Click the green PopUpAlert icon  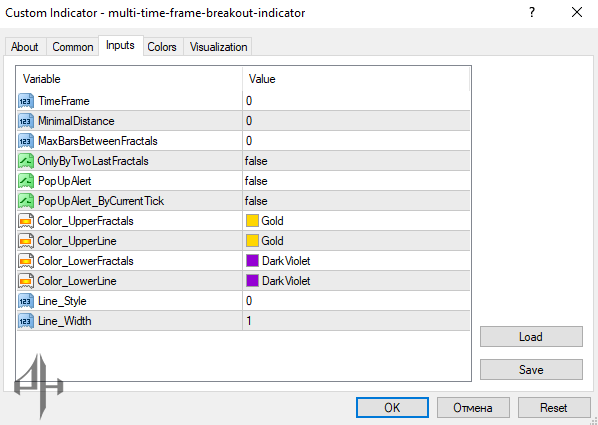[26, 181]
